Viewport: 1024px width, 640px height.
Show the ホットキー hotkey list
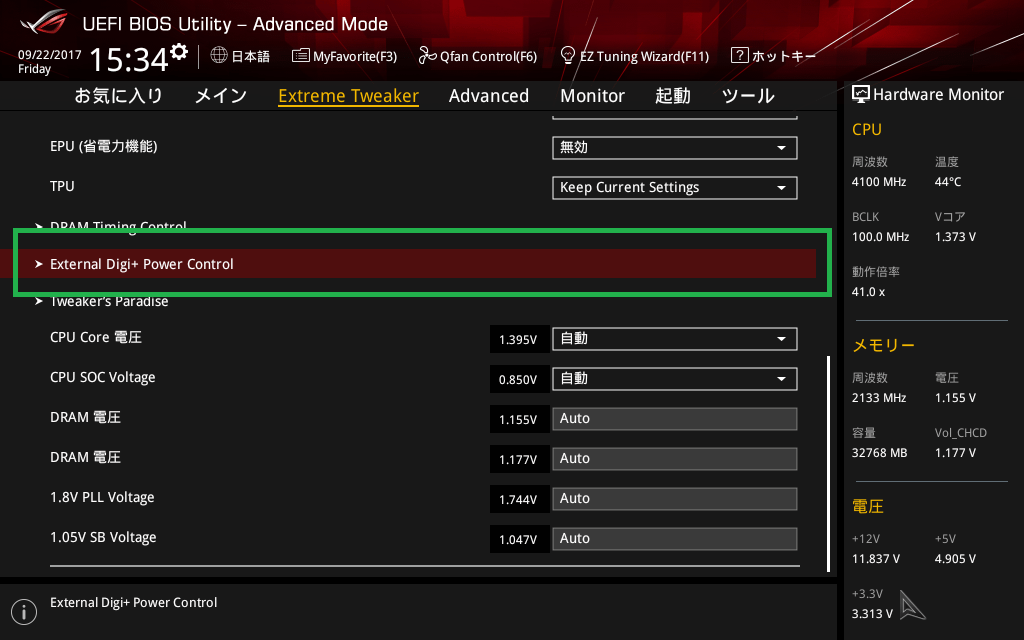click(x=773, y=56)
